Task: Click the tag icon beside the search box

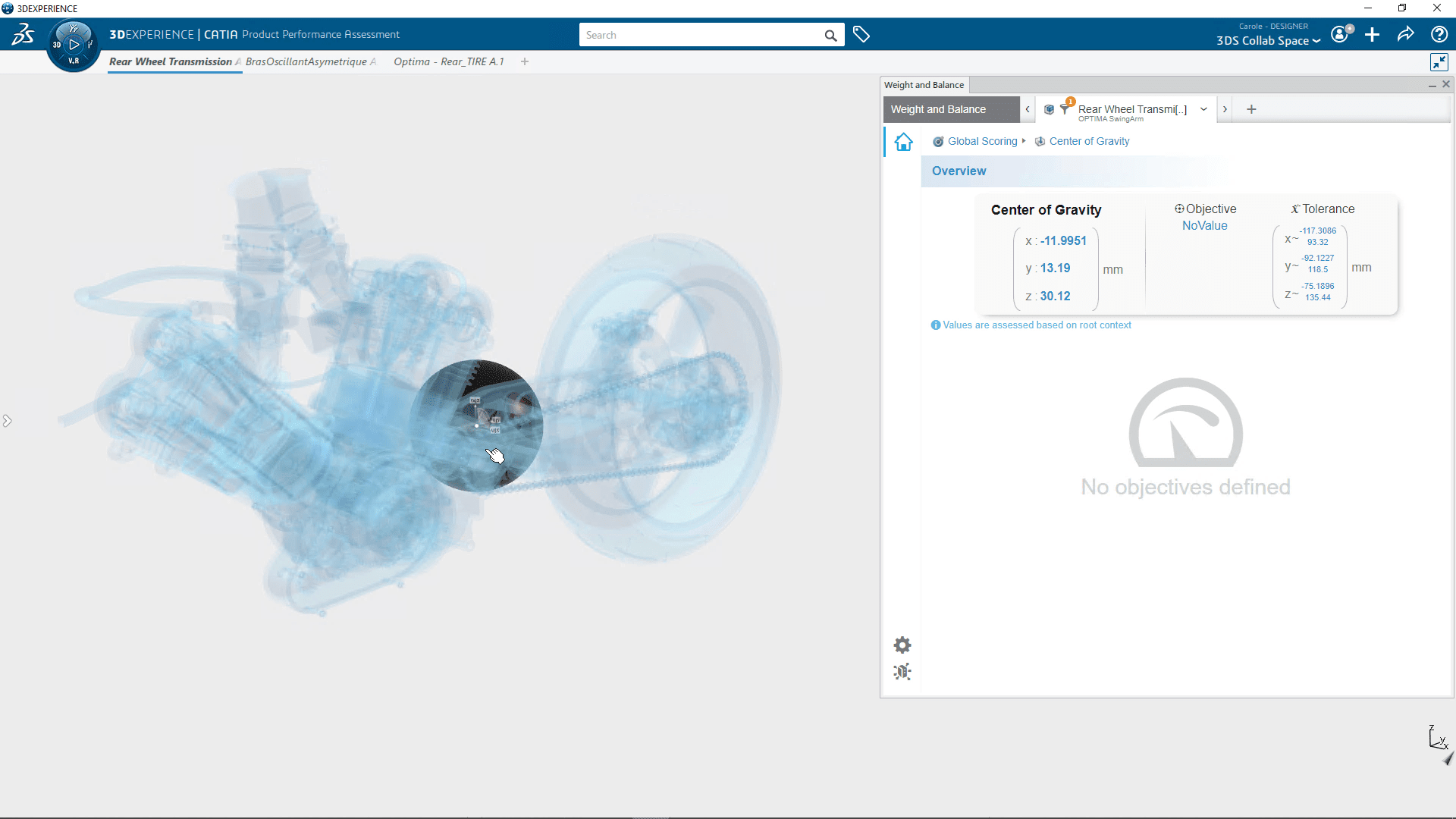Action: click(861, 35)
